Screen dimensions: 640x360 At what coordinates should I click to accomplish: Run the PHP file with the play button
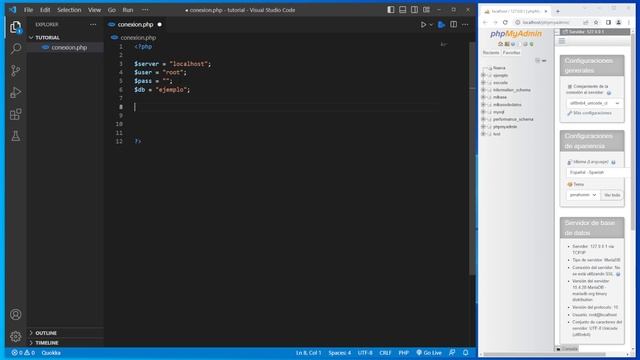(x=423, y=24)
